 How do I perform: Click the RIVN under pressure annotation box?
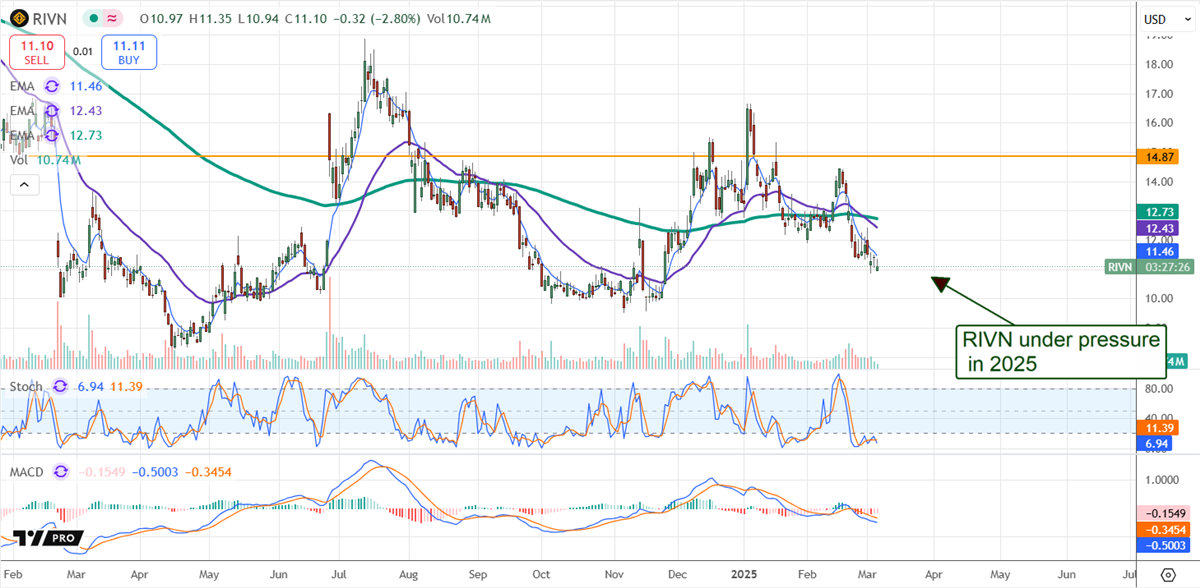click(x=1061, y=352)
